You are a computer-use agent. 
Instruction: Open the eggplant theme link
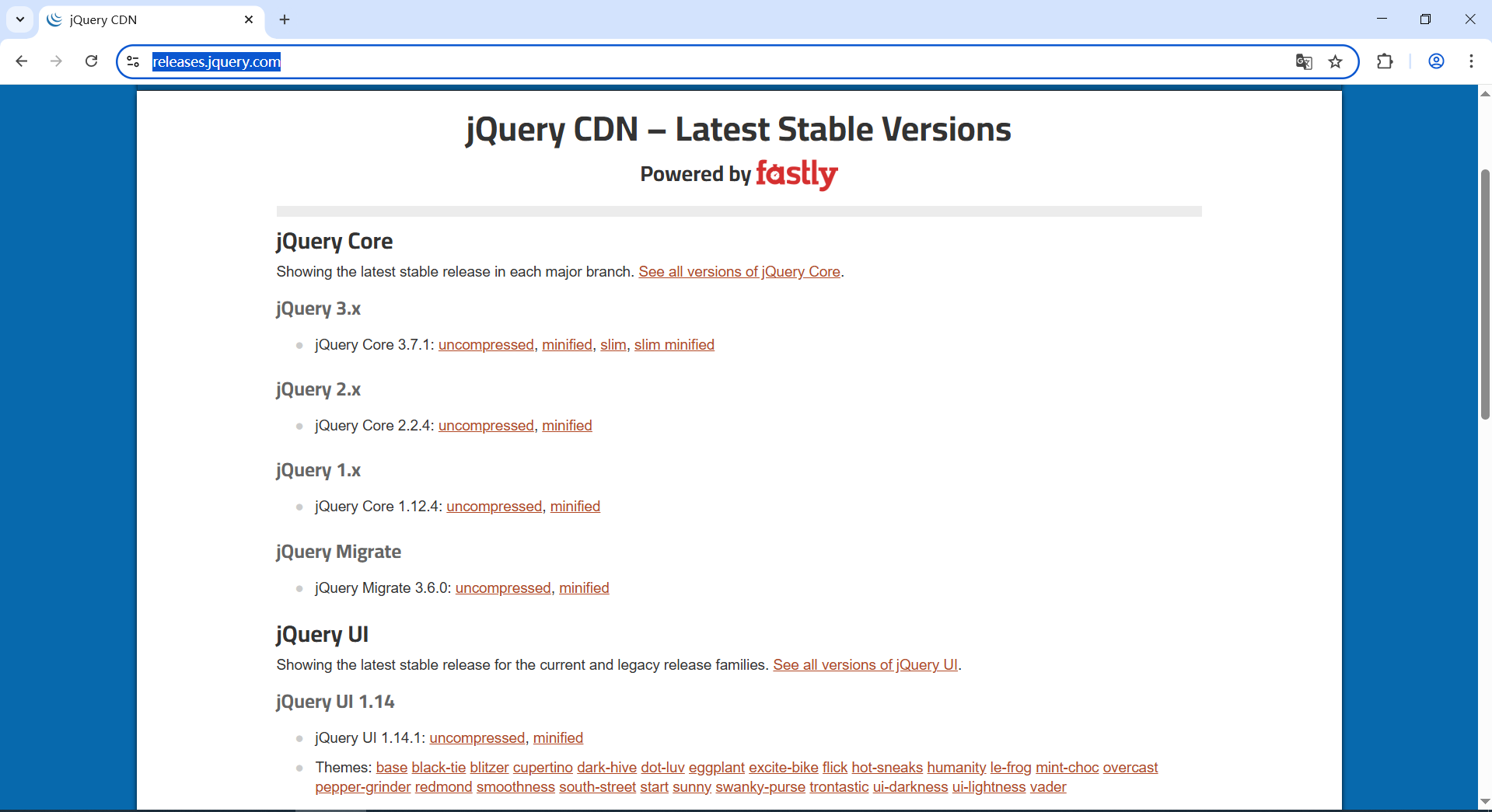pyautogui.click(x=717, y=768)
